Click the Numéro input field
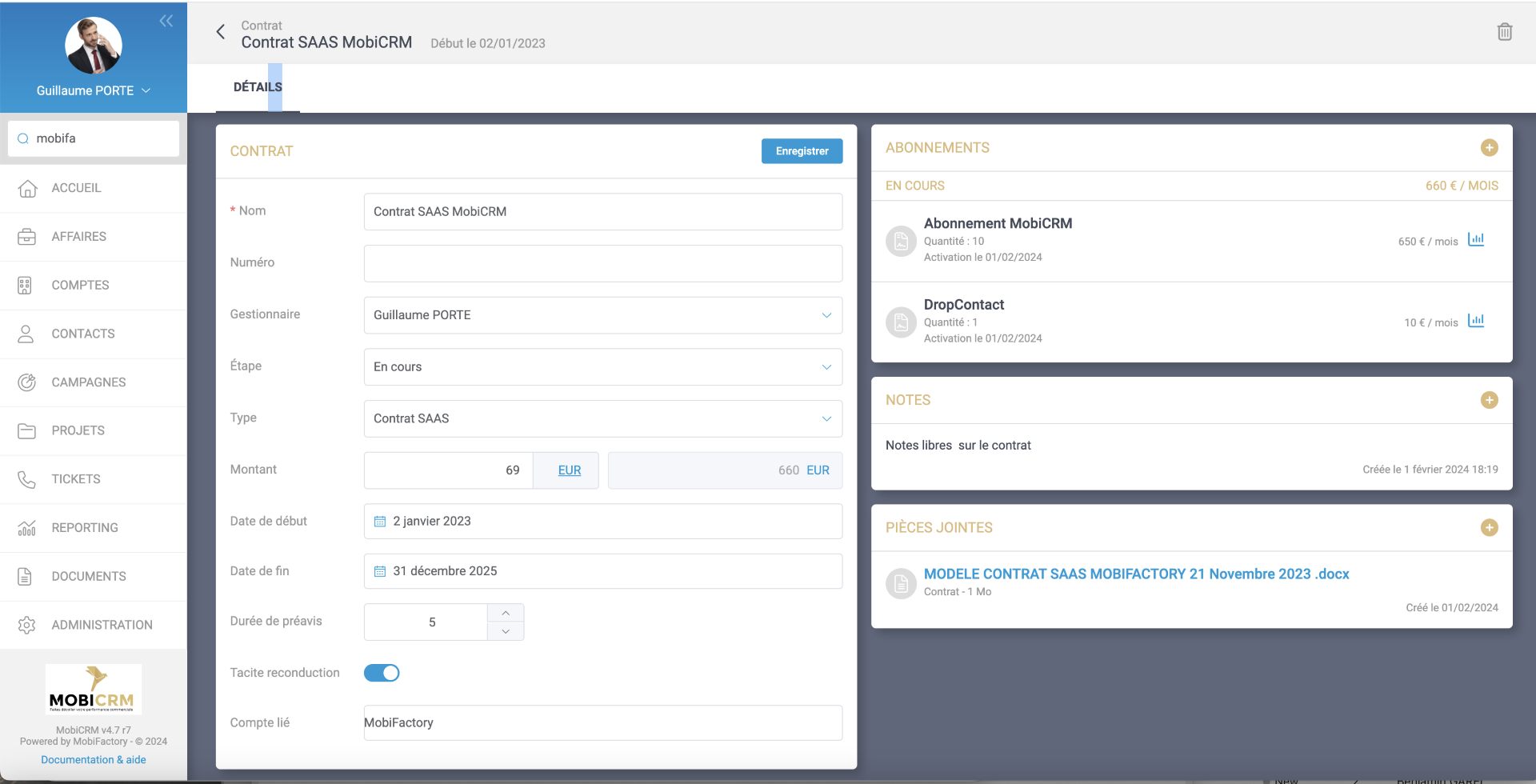The height and width of the screenshot is (784, 1536). click(602, 263)
